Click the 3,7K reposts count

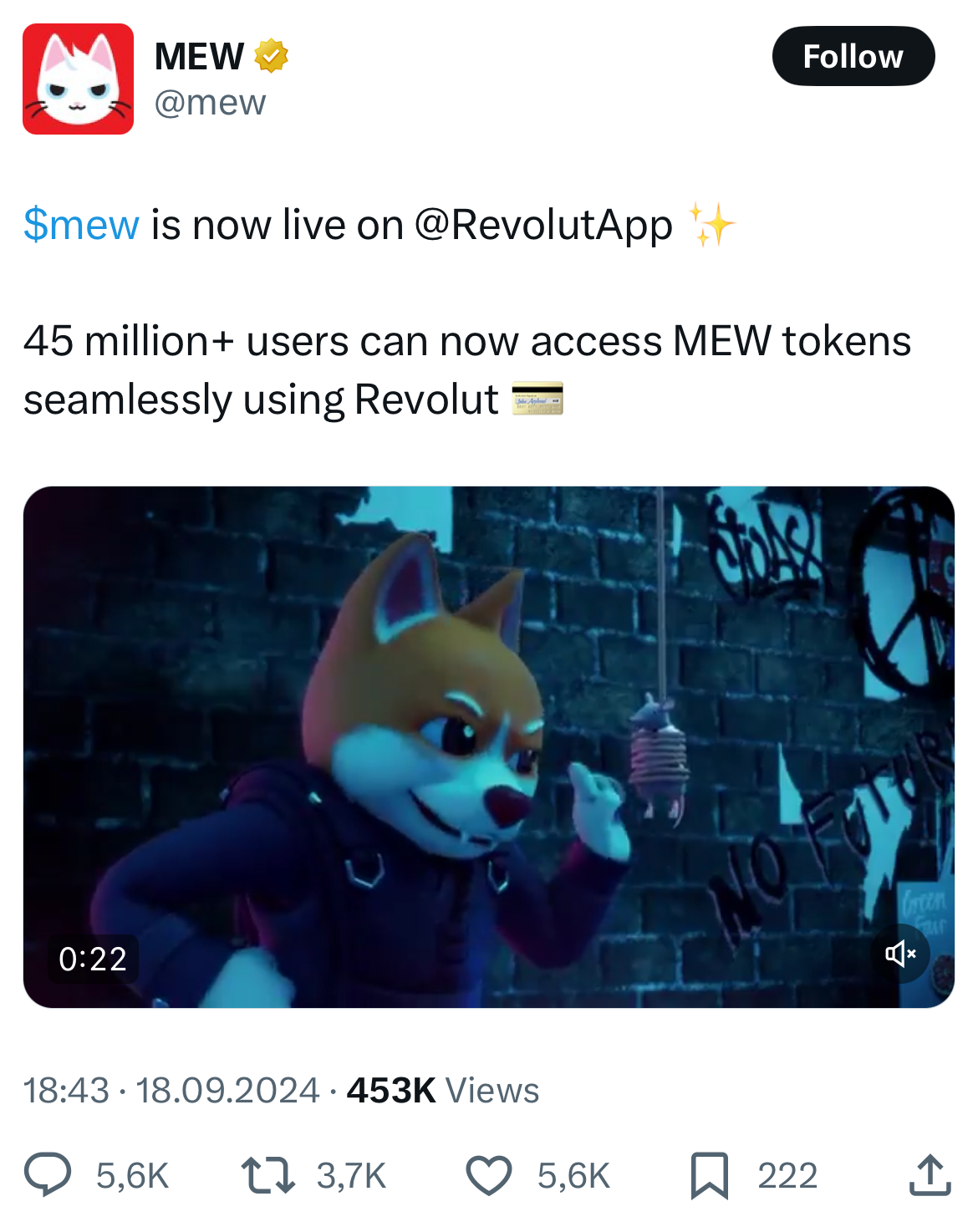[351, 1175]
